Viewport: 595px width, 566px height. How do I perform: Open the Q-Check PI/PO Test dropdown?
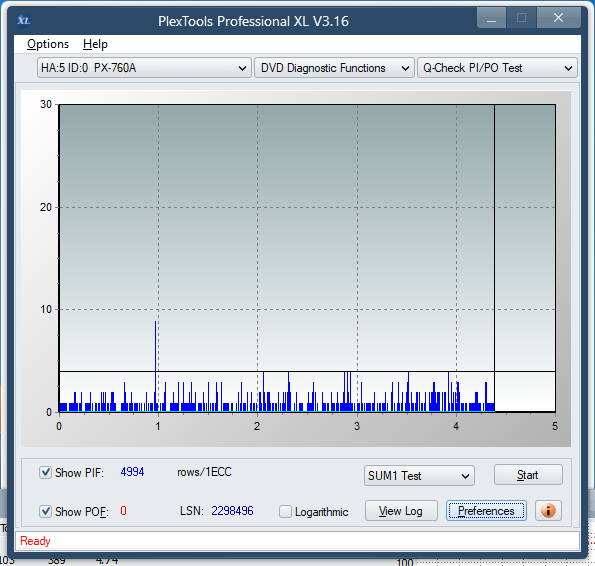tap(497, 68)
